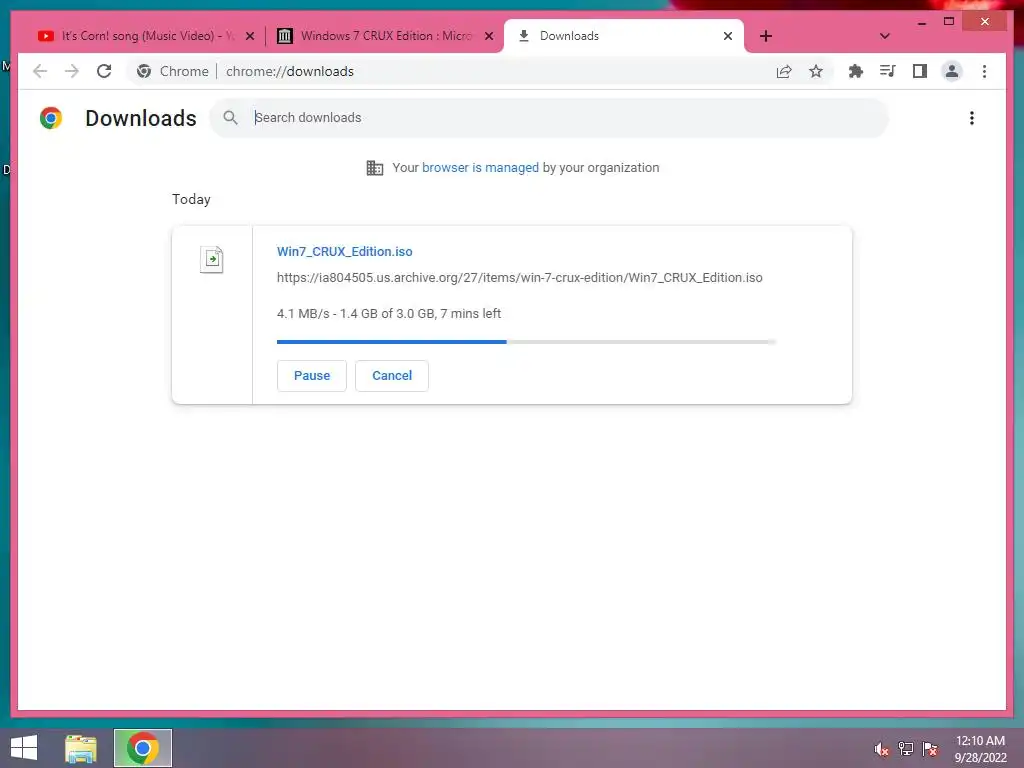Share this page via the share icon
This screenshot has width=1024, height=768.
click(784, 71)
